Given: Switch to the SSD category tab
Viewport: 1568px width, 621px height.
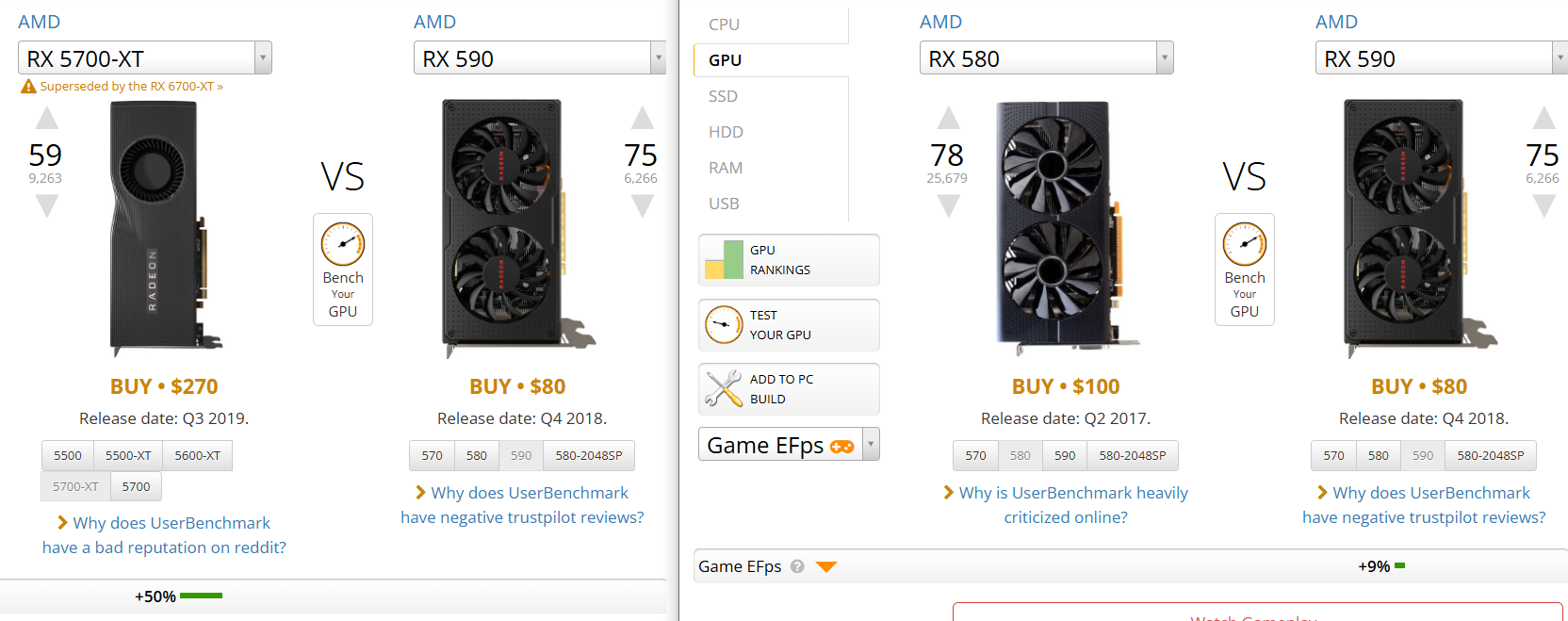Looking at the screenshot, I should click(724, 96).
